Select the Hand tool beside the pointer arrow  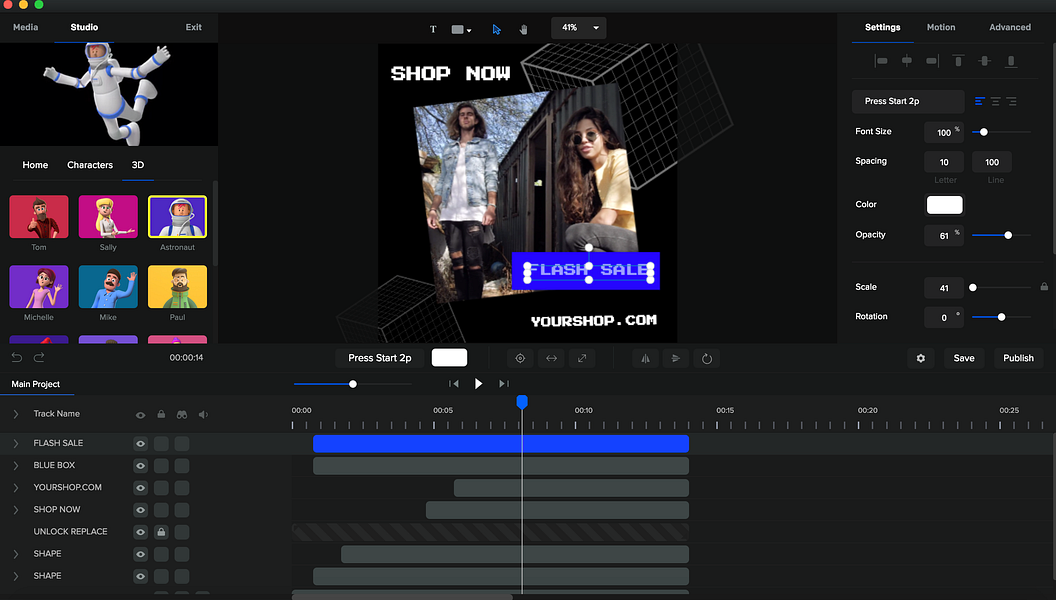coord(523,28)
